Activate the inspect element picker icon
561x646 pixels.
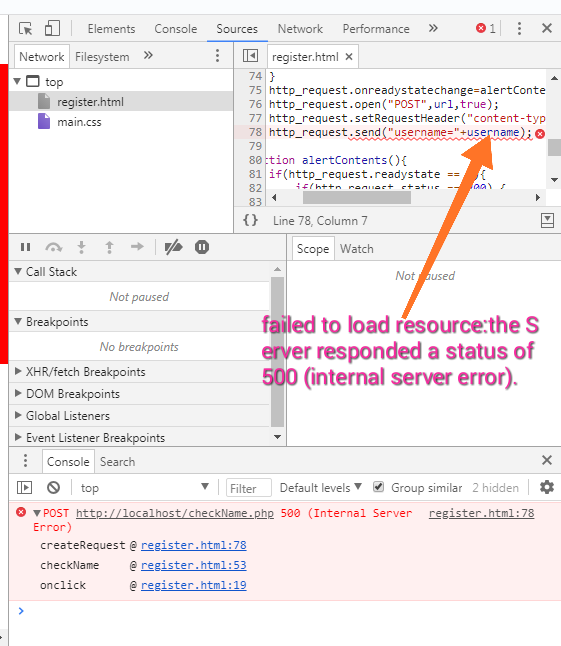(x=26, y=29)
